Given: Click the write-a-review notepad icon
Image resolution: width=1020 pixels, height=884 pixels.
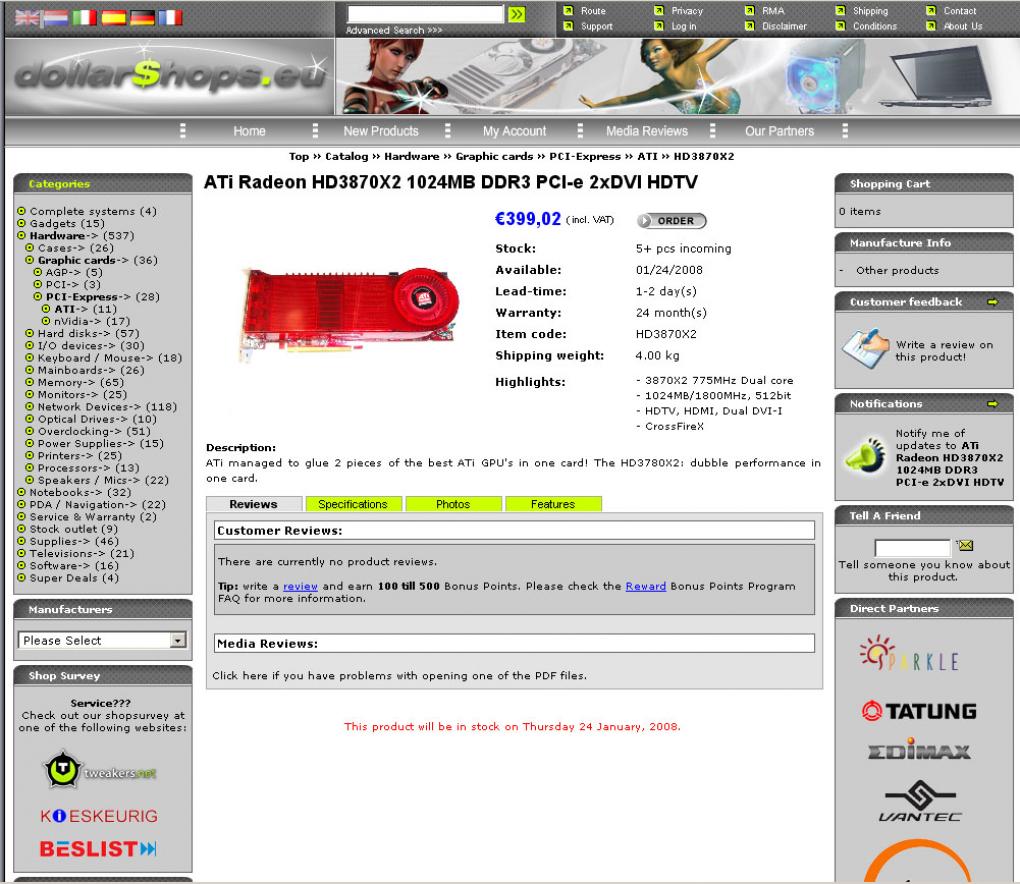Looking at the screenshot, I should pyautogui.click(x=865, y=349).
